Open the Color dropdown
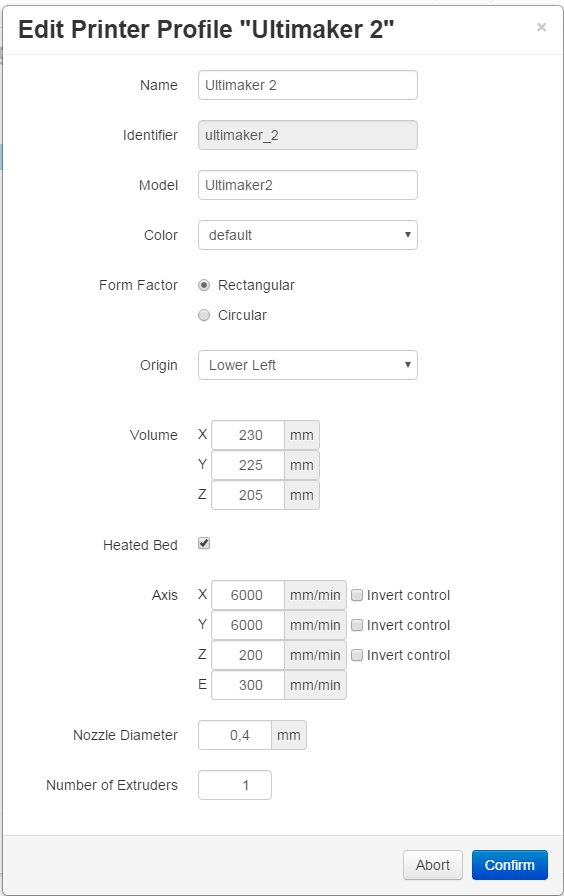This screenshot has height=896, width=564. click(308, 235)
